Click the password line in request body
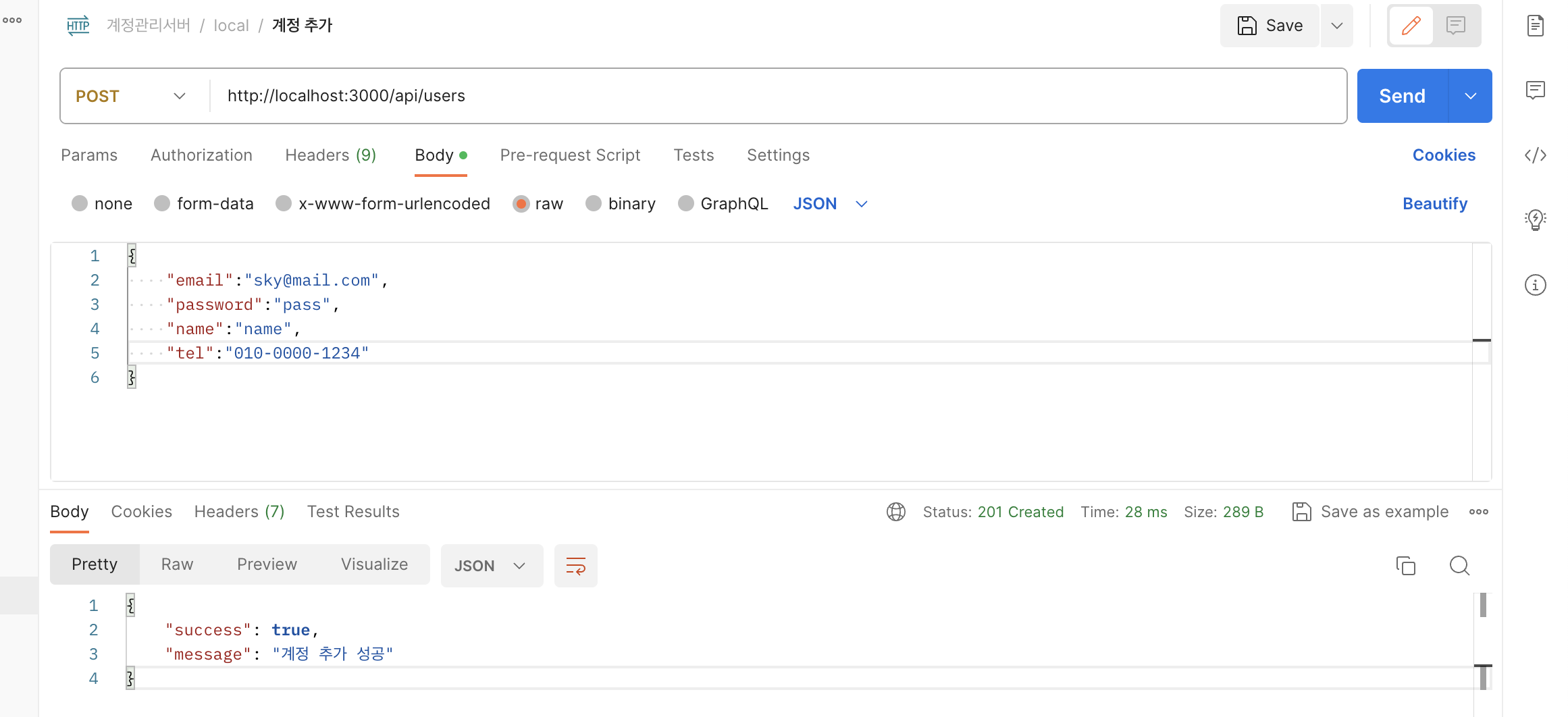 pyautogui.click(x=253, y=304)
